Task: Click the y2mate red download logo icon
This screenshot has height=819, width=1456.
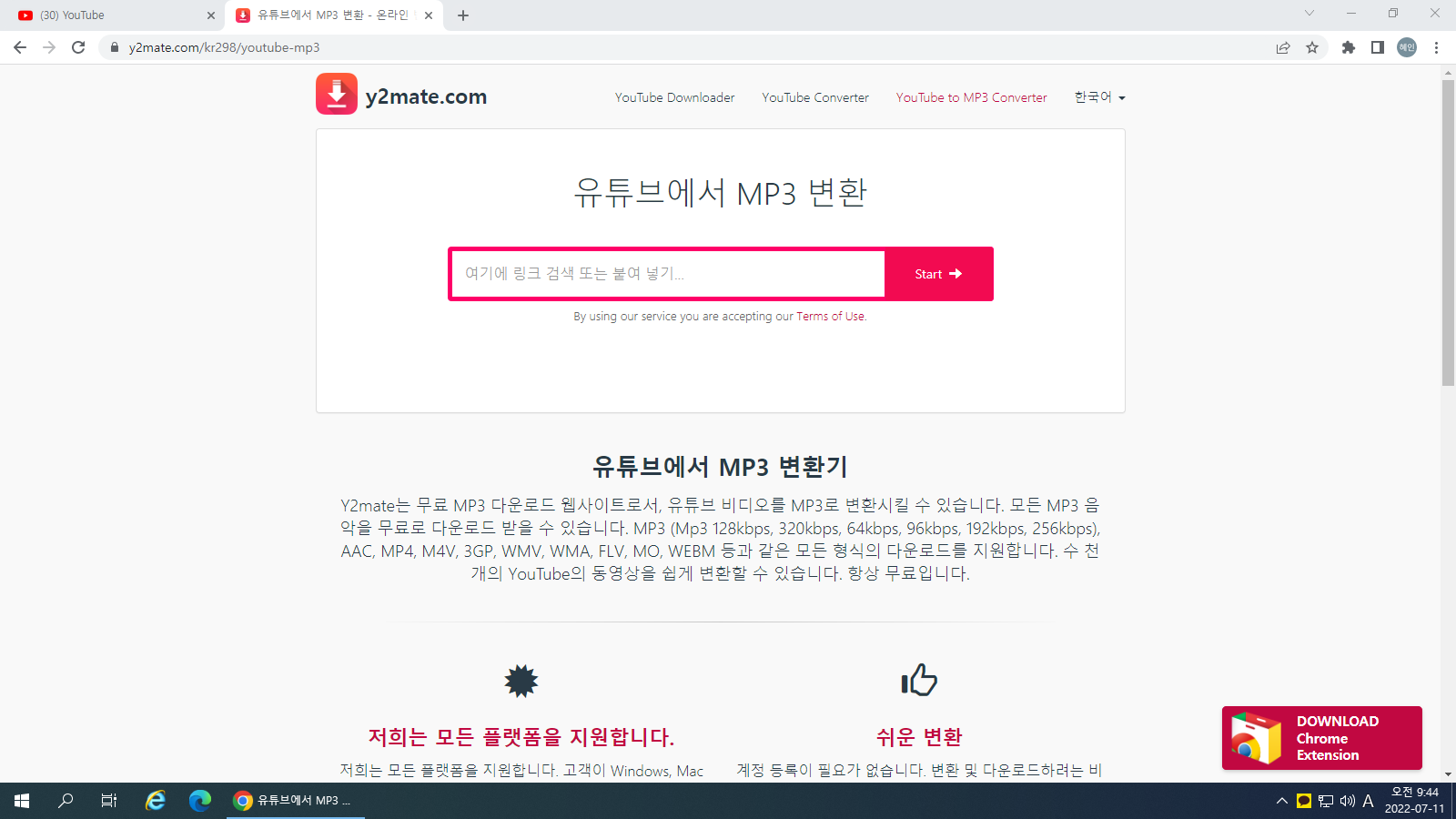Action: pos(337,94)
